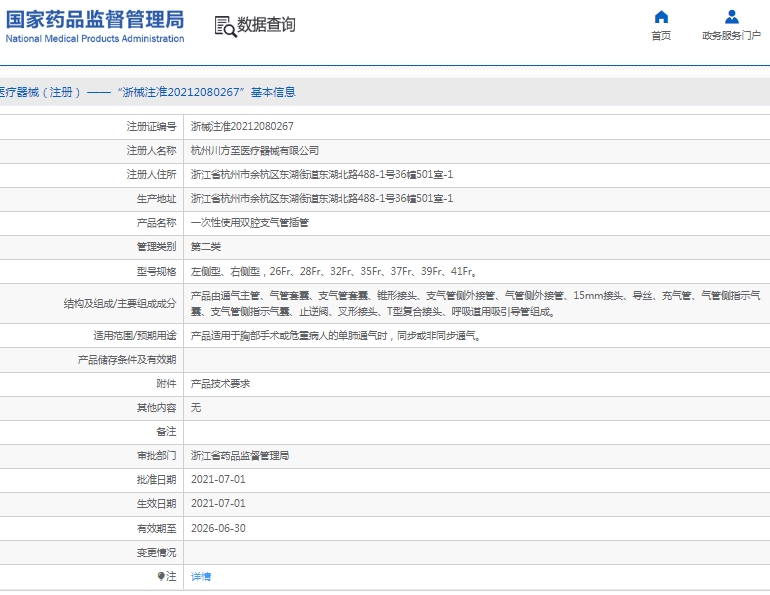Click the 生效日期 row label

pyautogui.click(x=156, y=503)
